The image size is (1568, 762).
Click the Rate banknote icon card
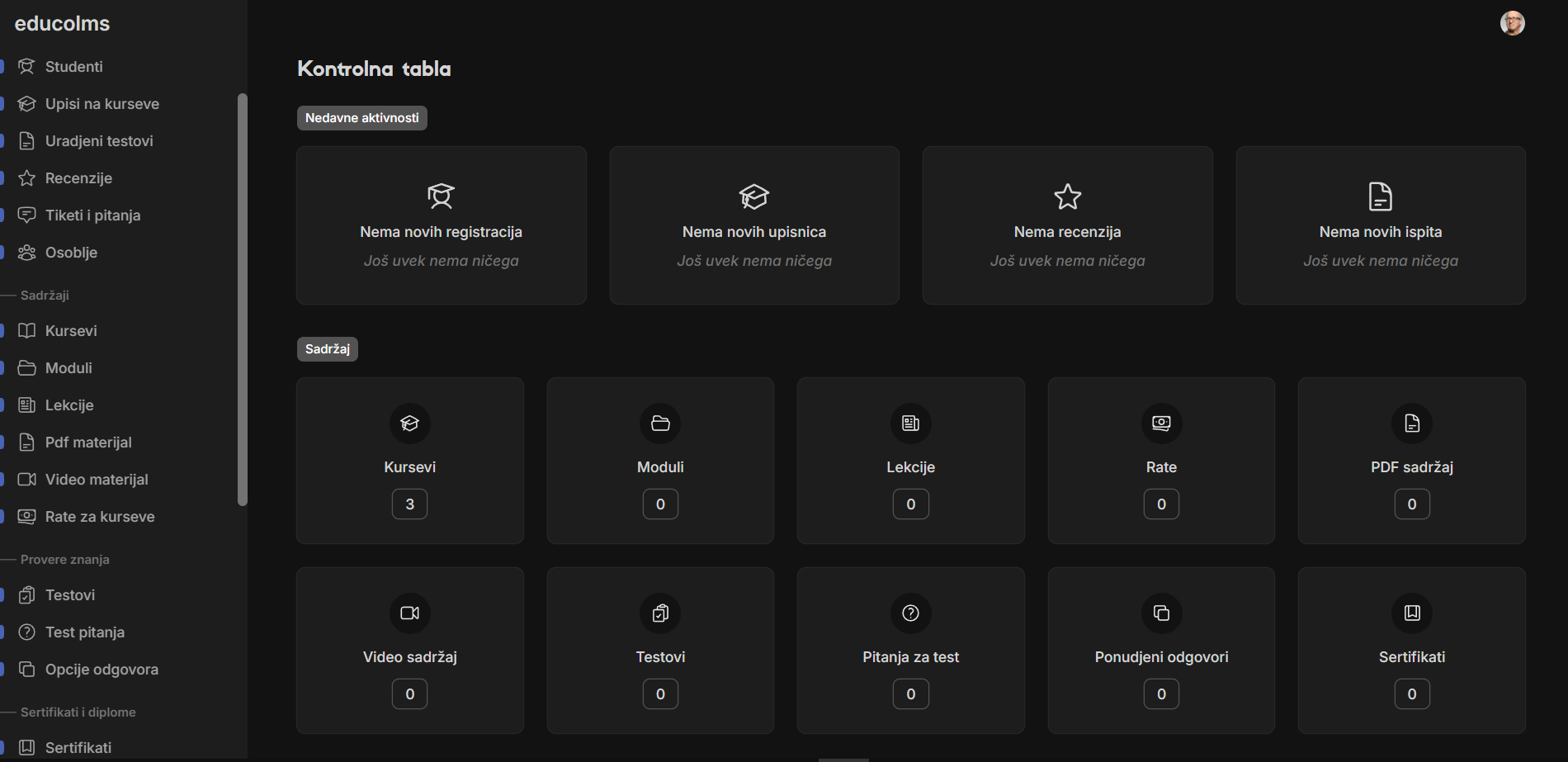(x=1161, y=424)
